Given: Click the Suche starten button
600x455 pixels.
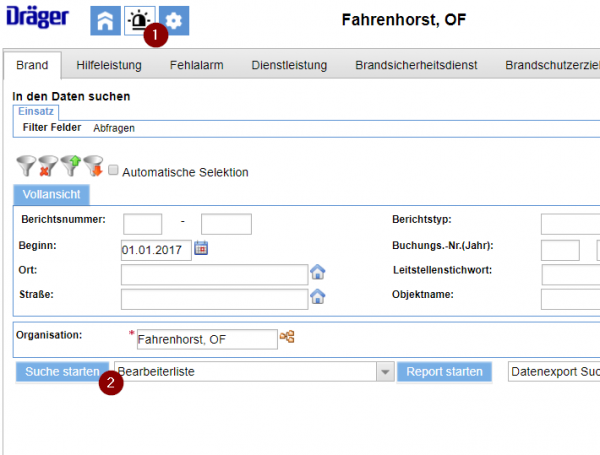Looking at the screenshot, I should tap(62, 372).
